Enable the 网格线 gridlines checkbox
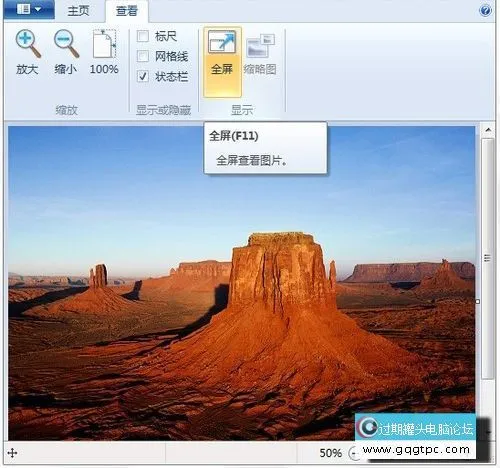 click(x=143, y=56)
